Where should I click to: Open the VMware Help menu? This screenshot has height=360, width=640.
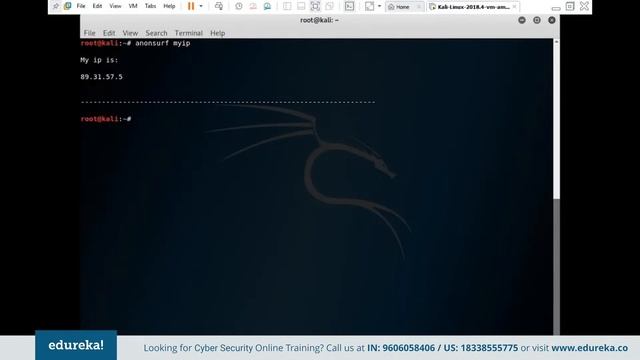[169, 6]
